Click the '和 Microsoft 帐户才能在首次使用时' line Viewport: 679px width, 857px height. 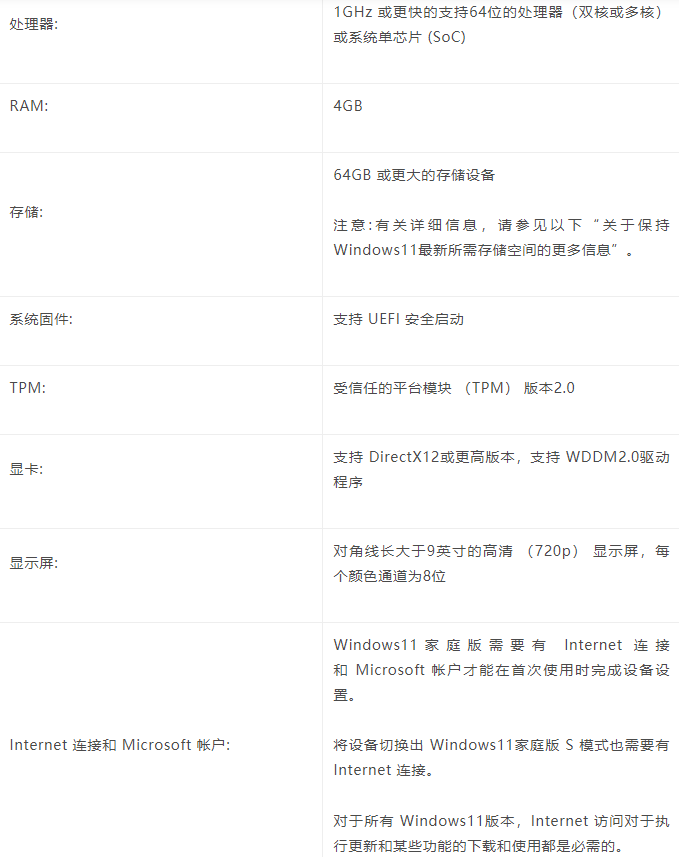(x=501, y=670)
